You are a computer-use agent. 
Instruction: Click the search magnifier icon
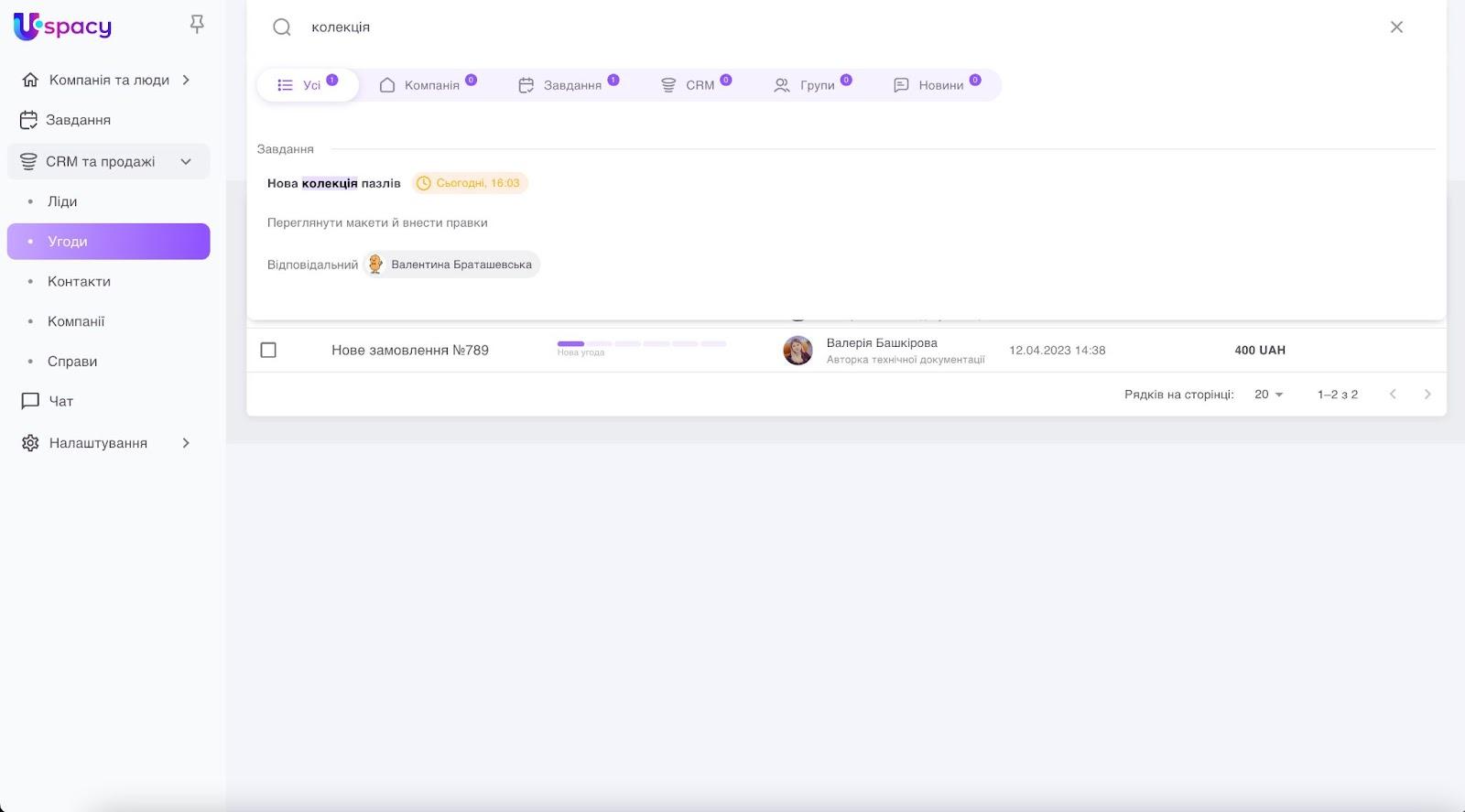click(x=282, y=27)
